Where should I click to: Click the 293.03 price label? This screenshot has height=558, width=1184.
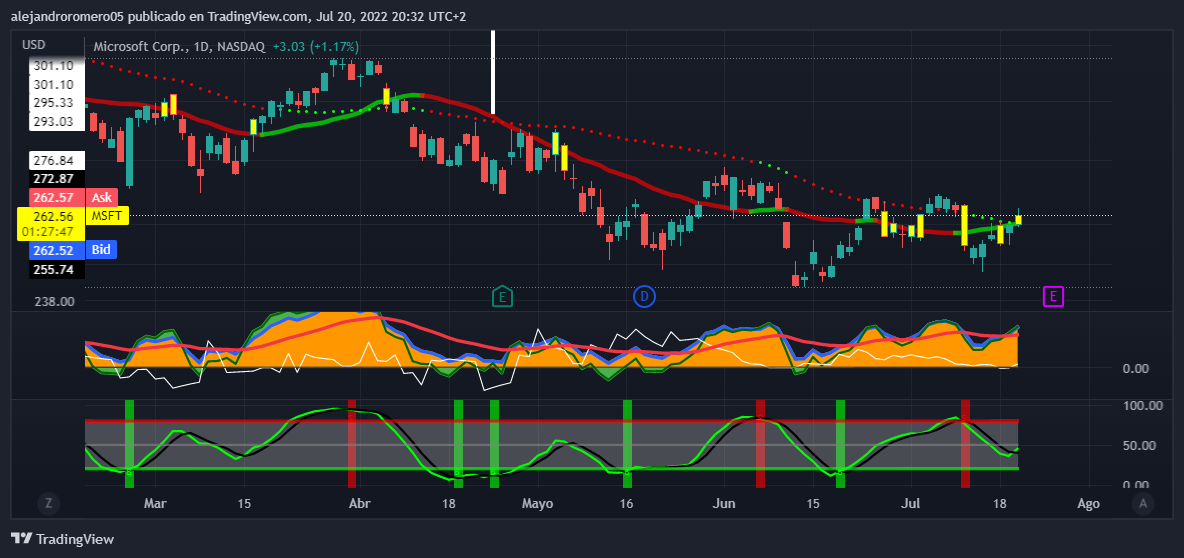pyautogui.click(x=57, y=122)
